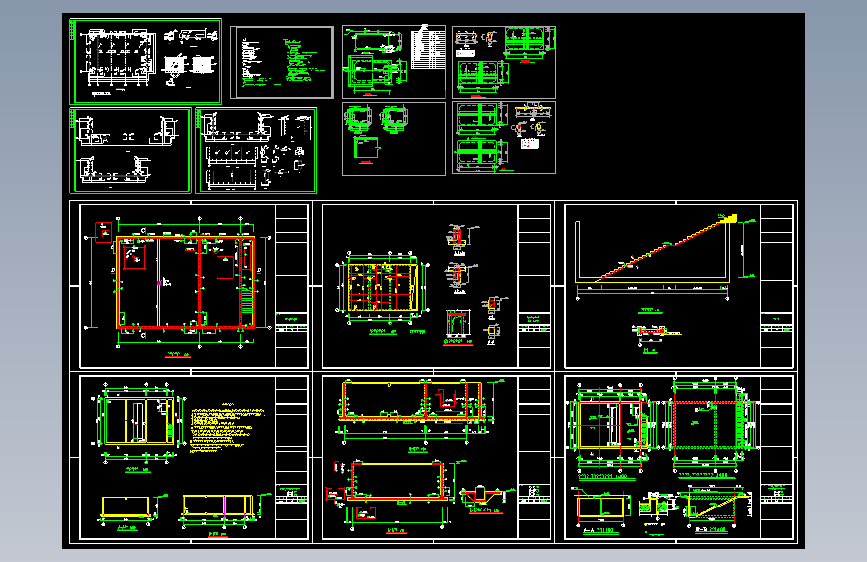Select the yellow stepped stair line drawing

pyautogui.click(x=665, y=248)
